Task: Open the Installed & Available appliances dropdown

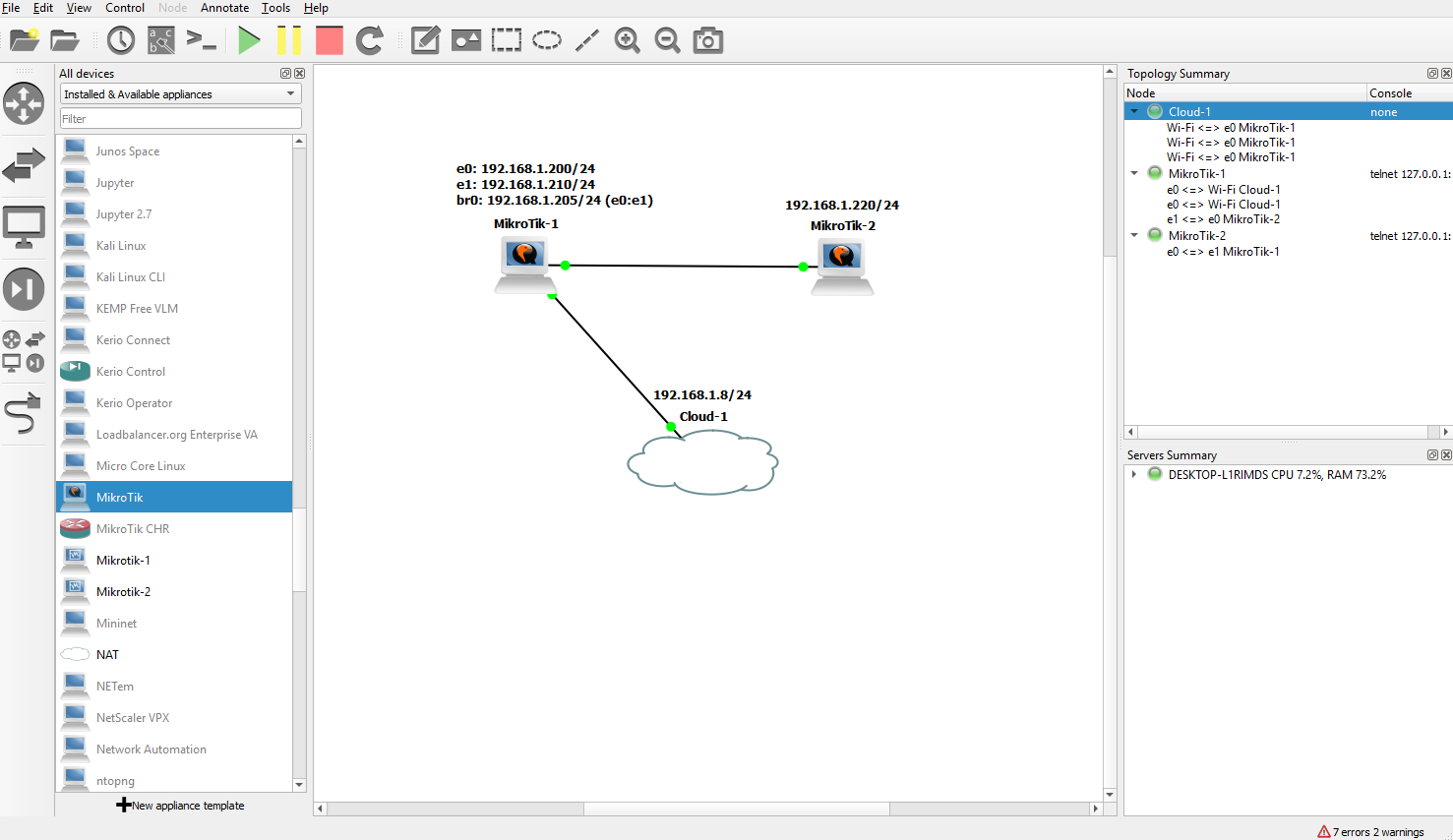Action: tap(180, 93)
